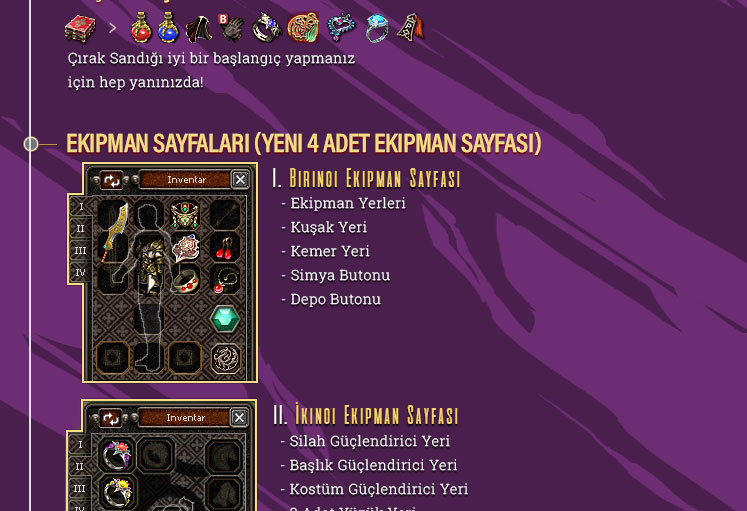Click the top ring in second inventory

pyautogui.click(x=117, y=454)
